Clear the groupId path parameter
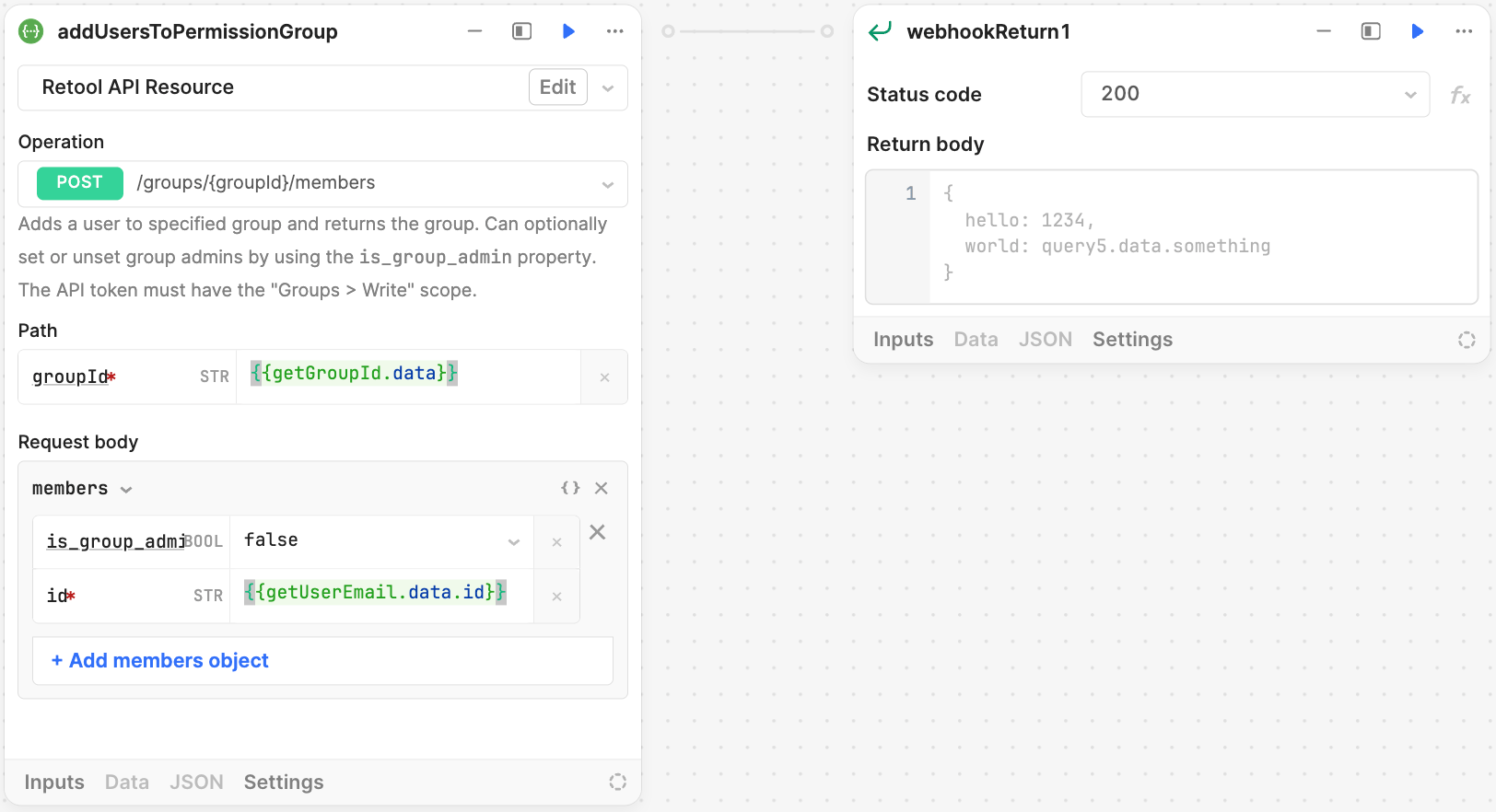 click(x=604, y=377)
